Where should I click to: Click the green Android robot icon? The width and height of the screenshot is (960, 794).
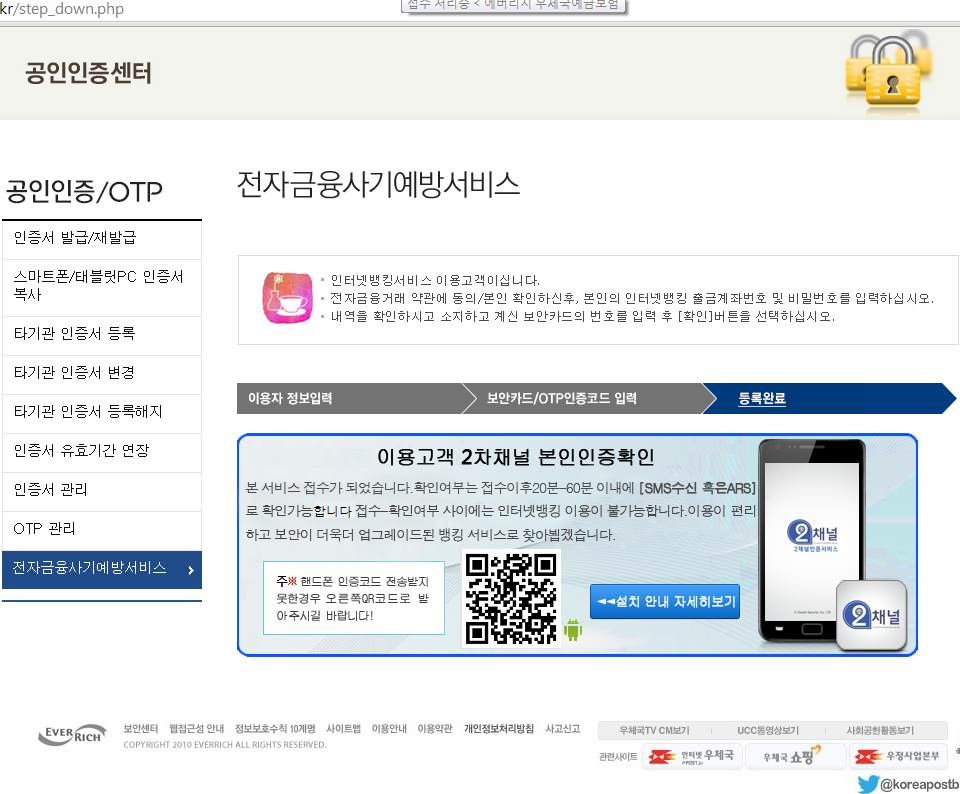(x=573, y=630)
